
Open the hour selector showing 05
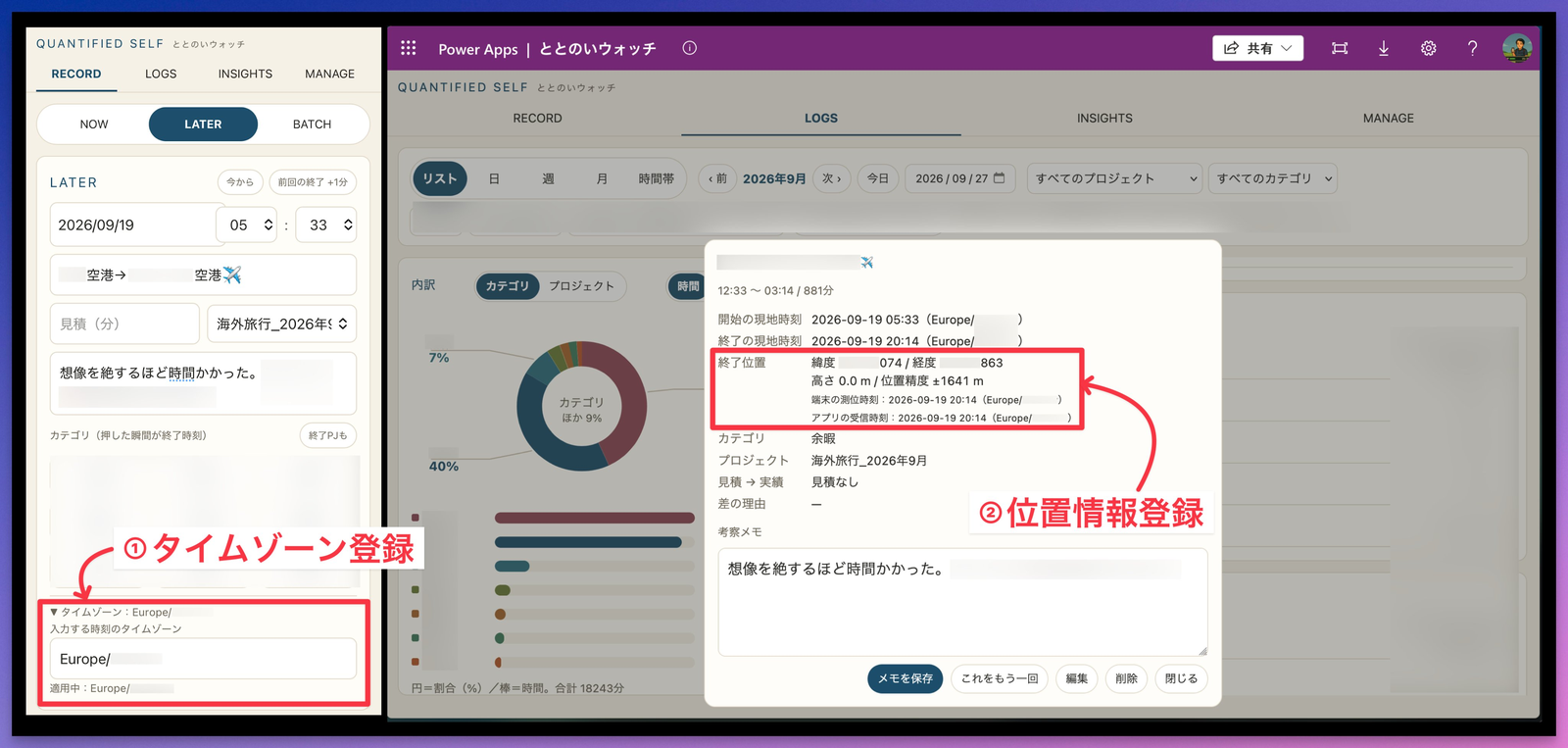249,225
